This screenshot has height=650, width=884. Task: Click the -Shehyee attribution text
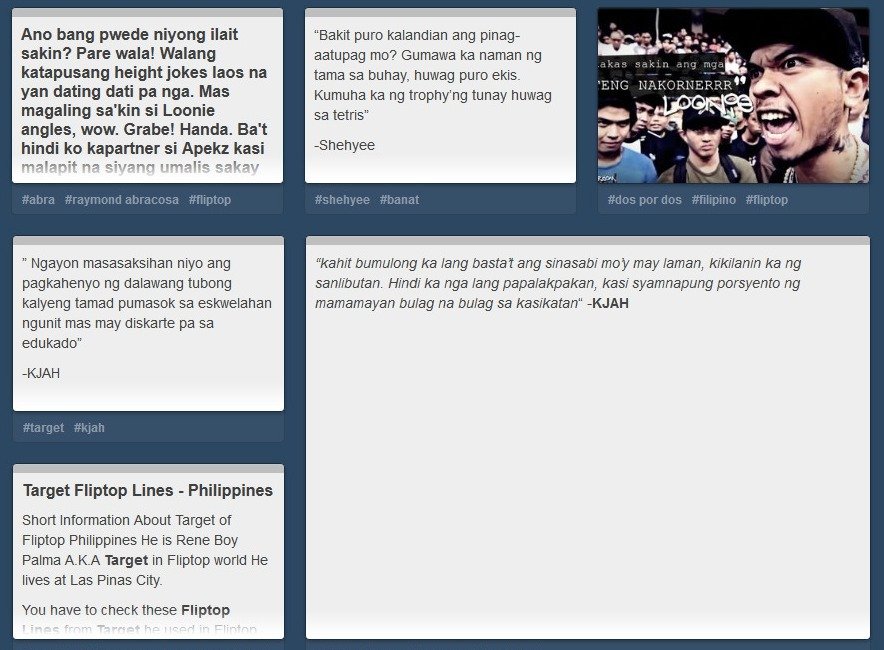[344, 145]
